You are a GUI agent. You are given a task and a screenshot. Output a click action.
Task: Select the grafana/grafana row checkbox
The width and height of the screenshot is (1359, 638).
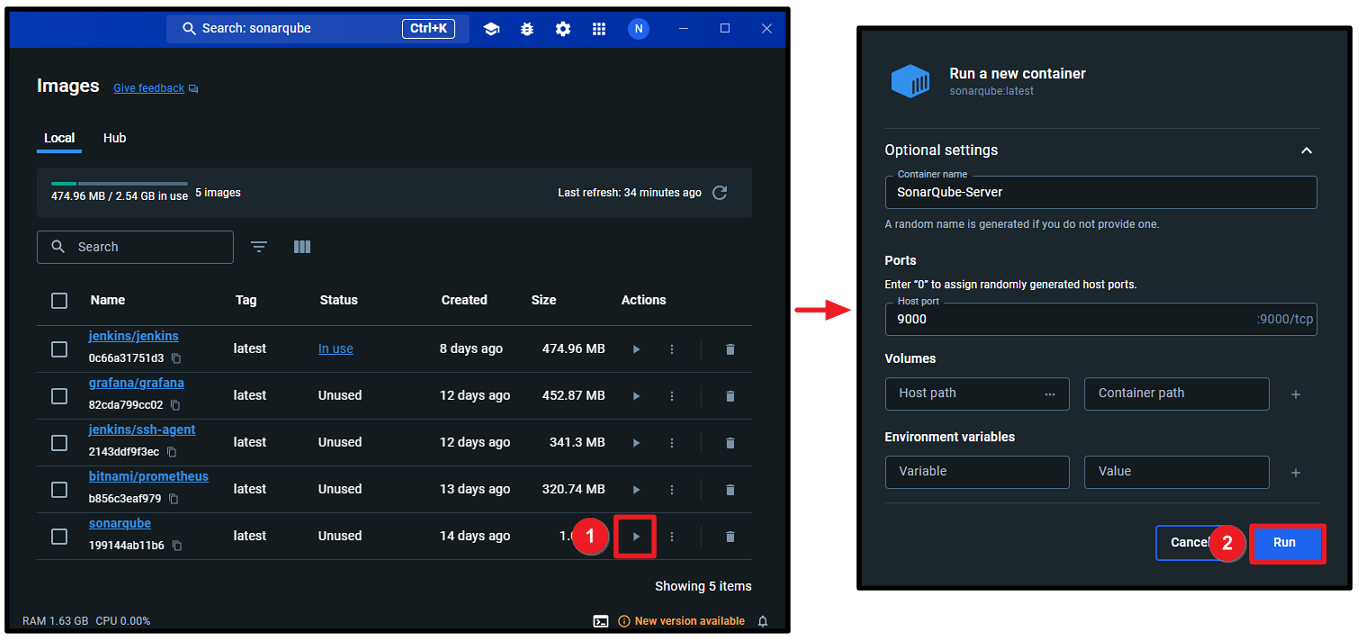tap(59, 396)
